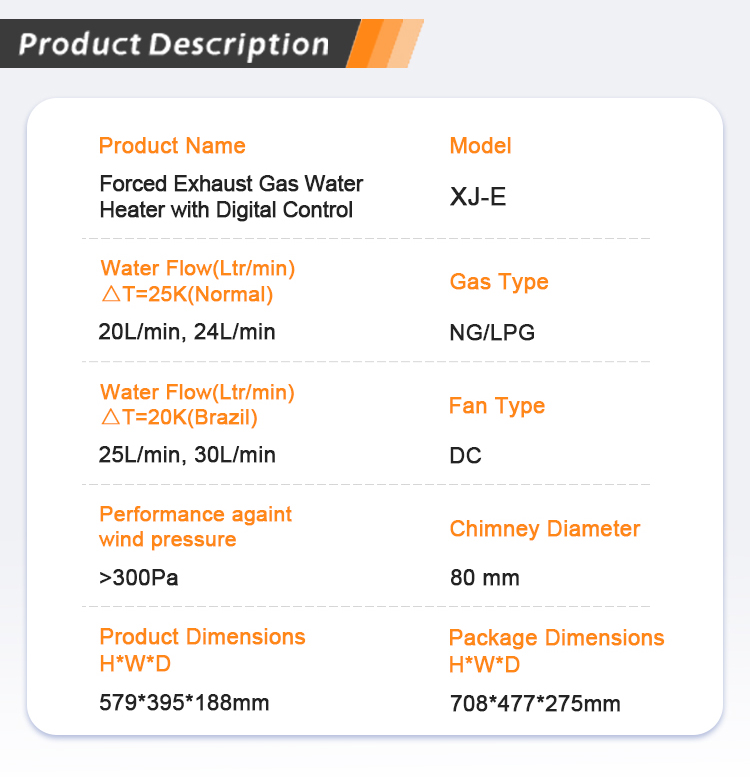Click the Fan Type label
The width and height of the screenshot is (750, 777).
[497, 406]
